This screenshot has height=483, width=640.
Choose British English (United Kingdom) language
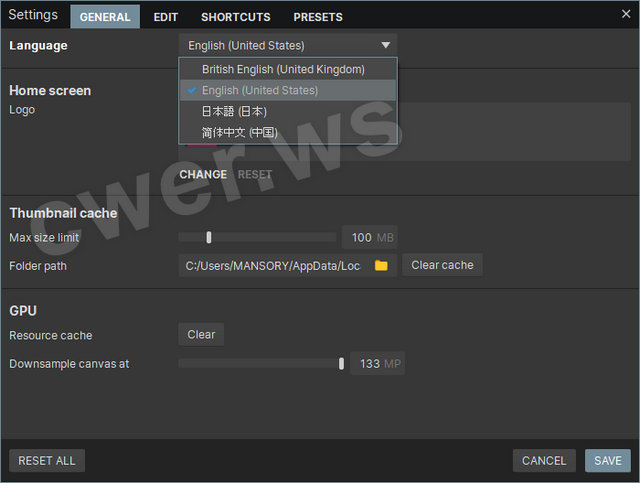coord(288,69)
